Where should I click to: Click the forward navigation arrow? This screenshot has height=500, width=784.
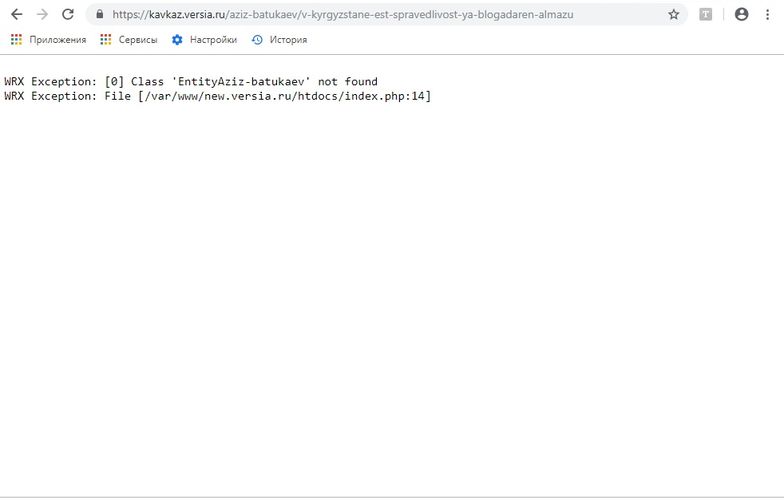(42, 14)
